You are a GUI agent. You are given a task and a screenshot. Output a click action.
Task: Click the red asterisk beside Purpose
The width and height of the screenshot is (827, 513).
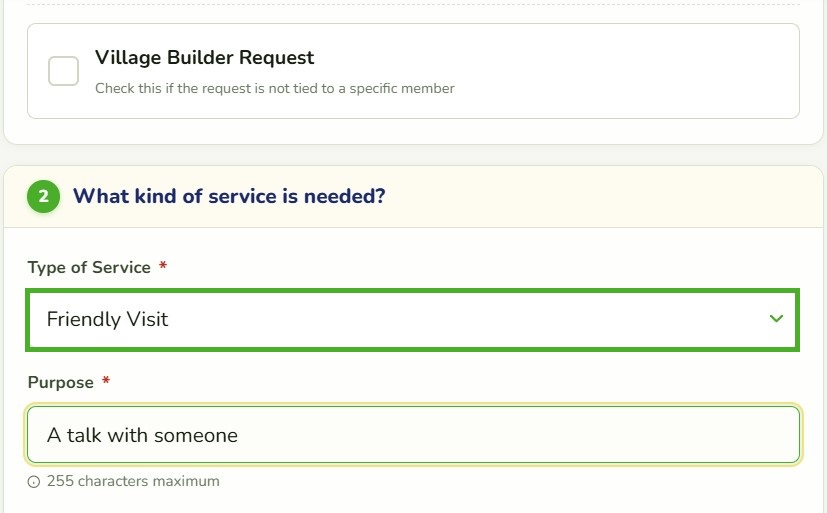(x=106, y=380)
